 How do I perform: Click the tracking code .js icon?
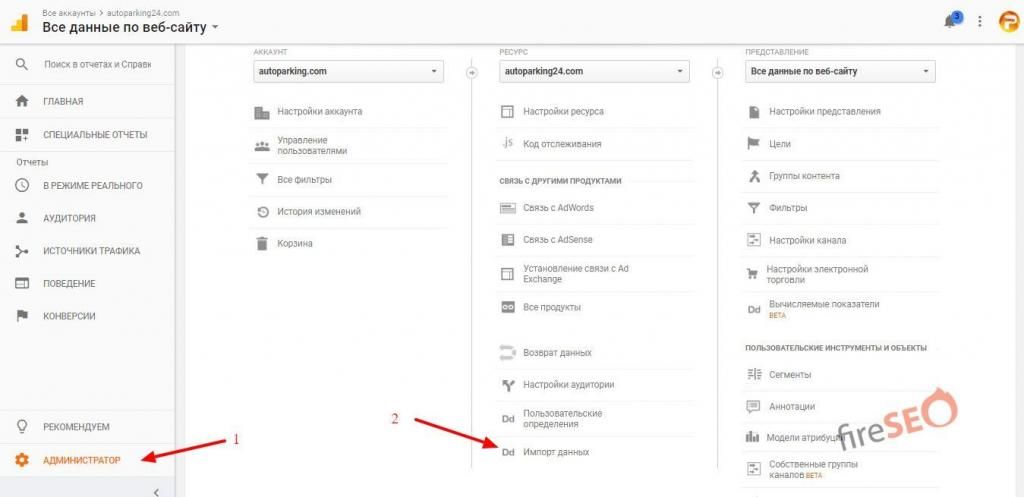507,143
